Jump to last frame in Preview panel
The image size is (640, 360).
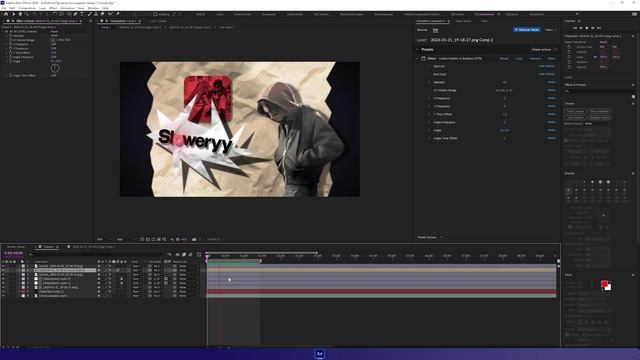click(x=599, y=28)
